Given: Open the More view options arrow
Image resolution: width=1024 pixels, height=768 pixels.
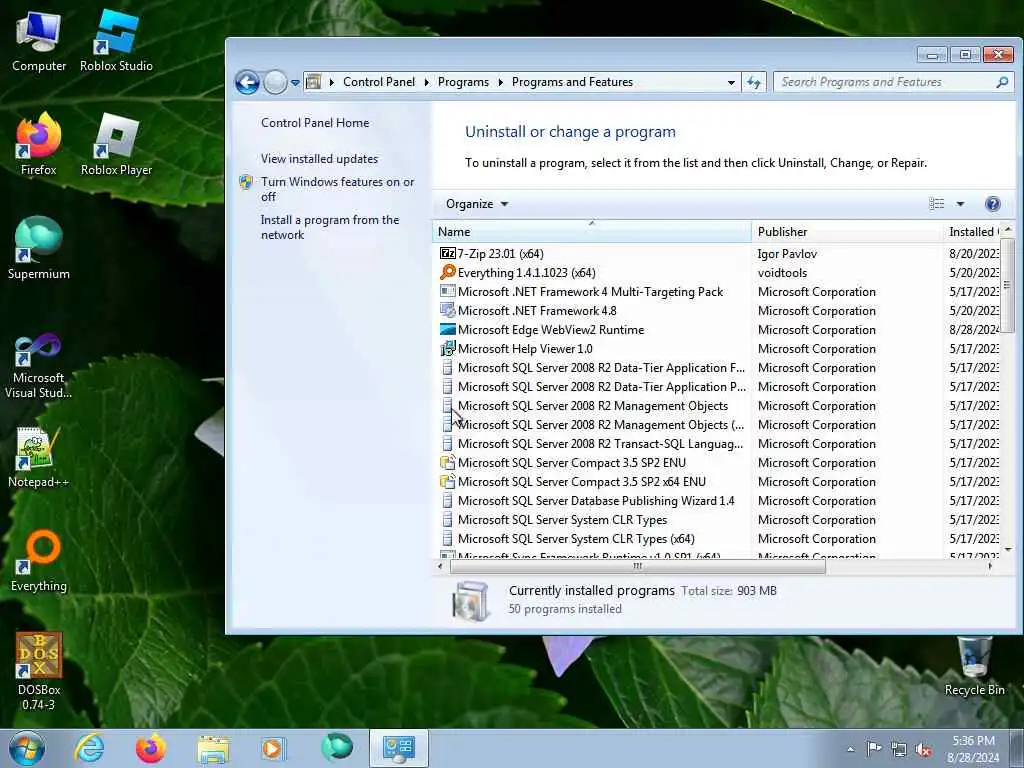Looking at the screenshot, I should pos(961,204).
